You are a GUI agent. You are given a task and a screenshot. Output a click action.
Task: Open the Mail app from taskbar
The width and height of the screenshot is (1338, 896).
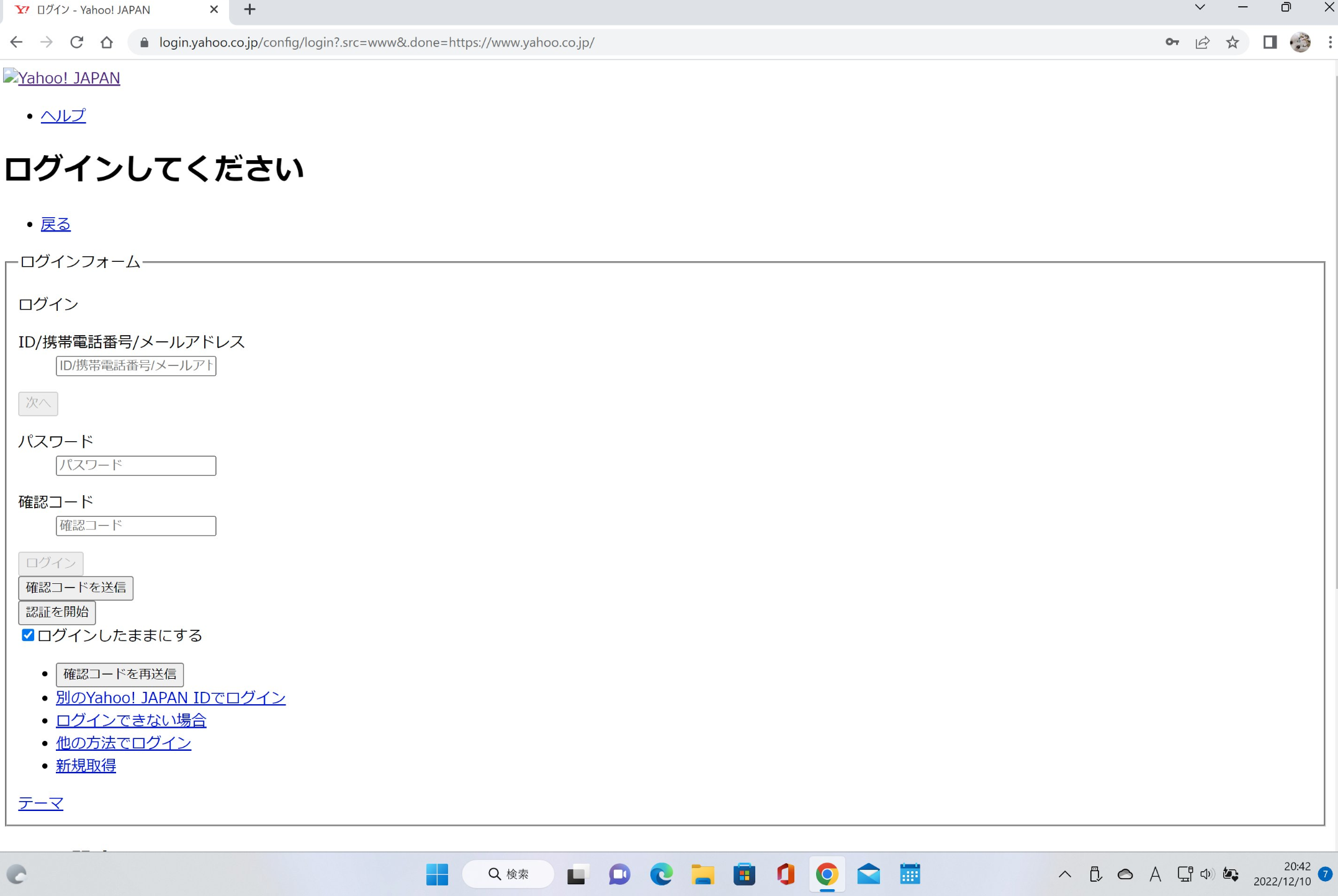pyautogui.click(x=868, y=874)
